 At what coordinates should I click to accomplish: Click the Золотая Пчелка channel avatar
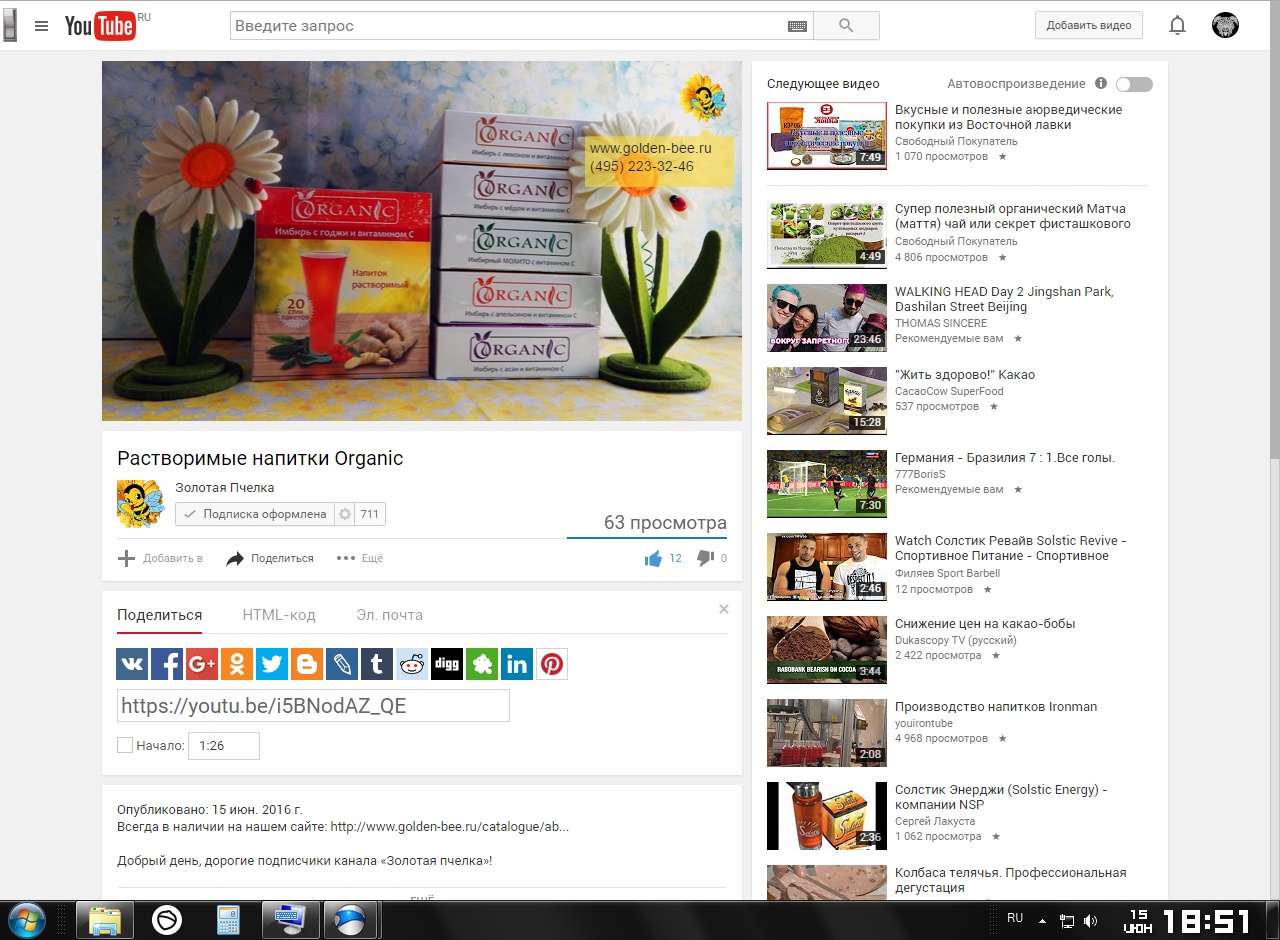coord(141,503)
